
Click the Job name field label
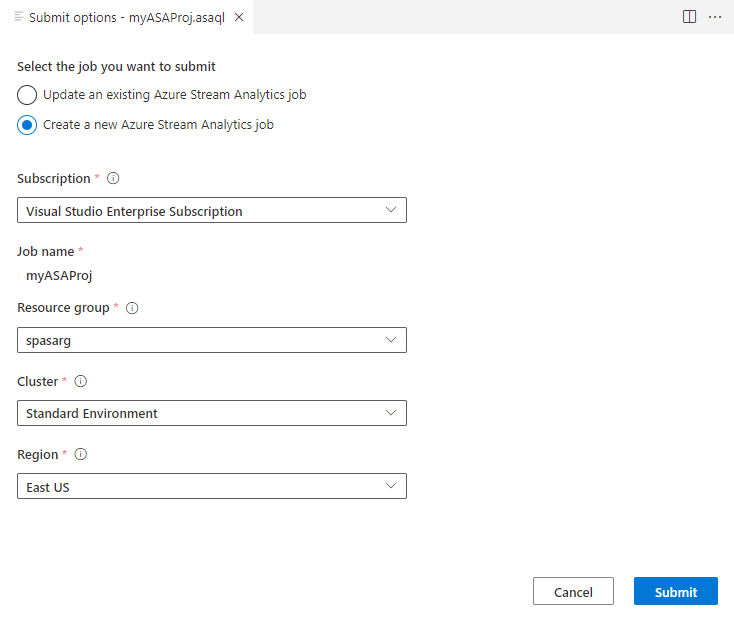coord(45,251)
